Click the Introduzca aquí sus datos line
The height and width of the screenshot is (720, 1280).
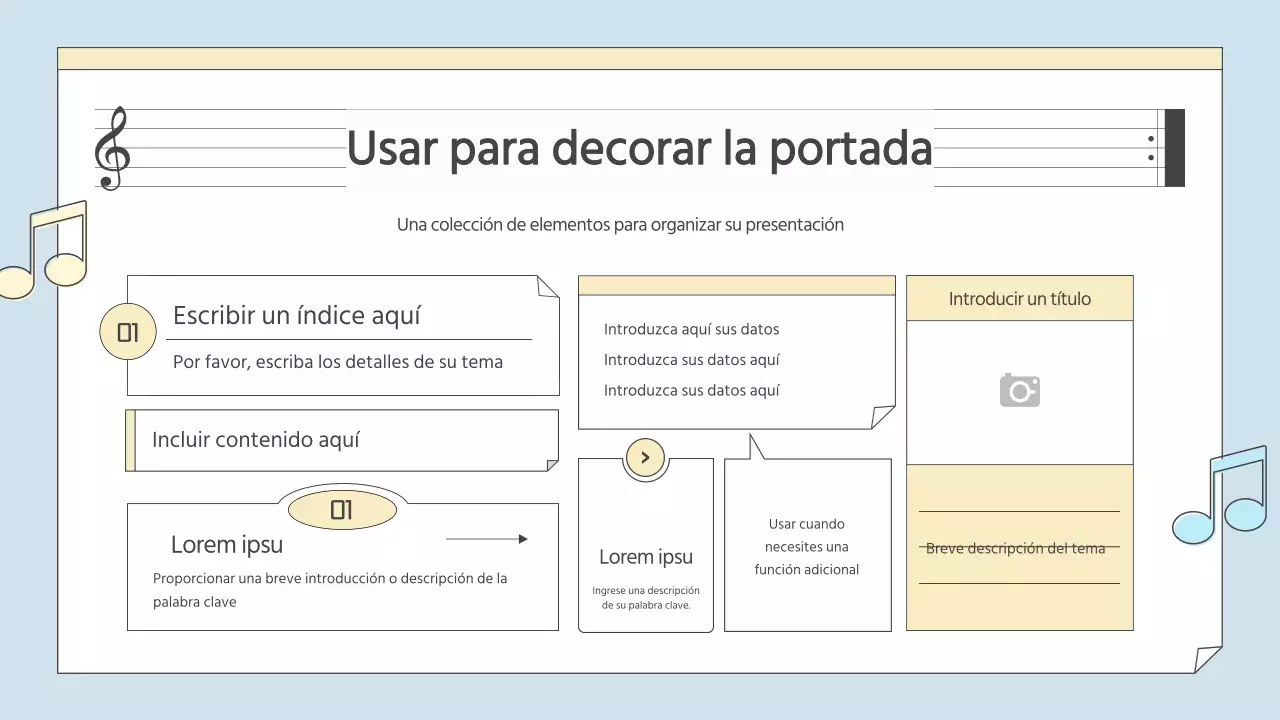[x=691, y=329]
